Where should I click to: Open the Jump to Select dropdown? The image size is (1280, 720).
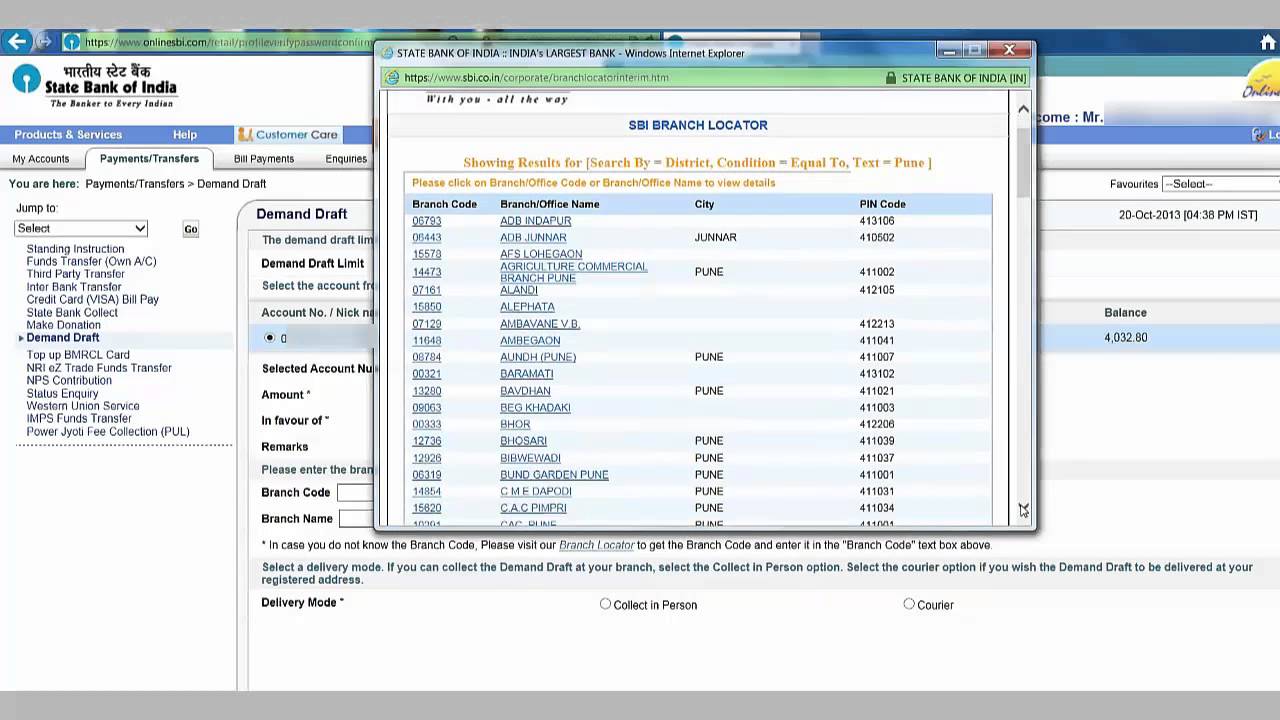pyautogui.click(x=81, y=228)
